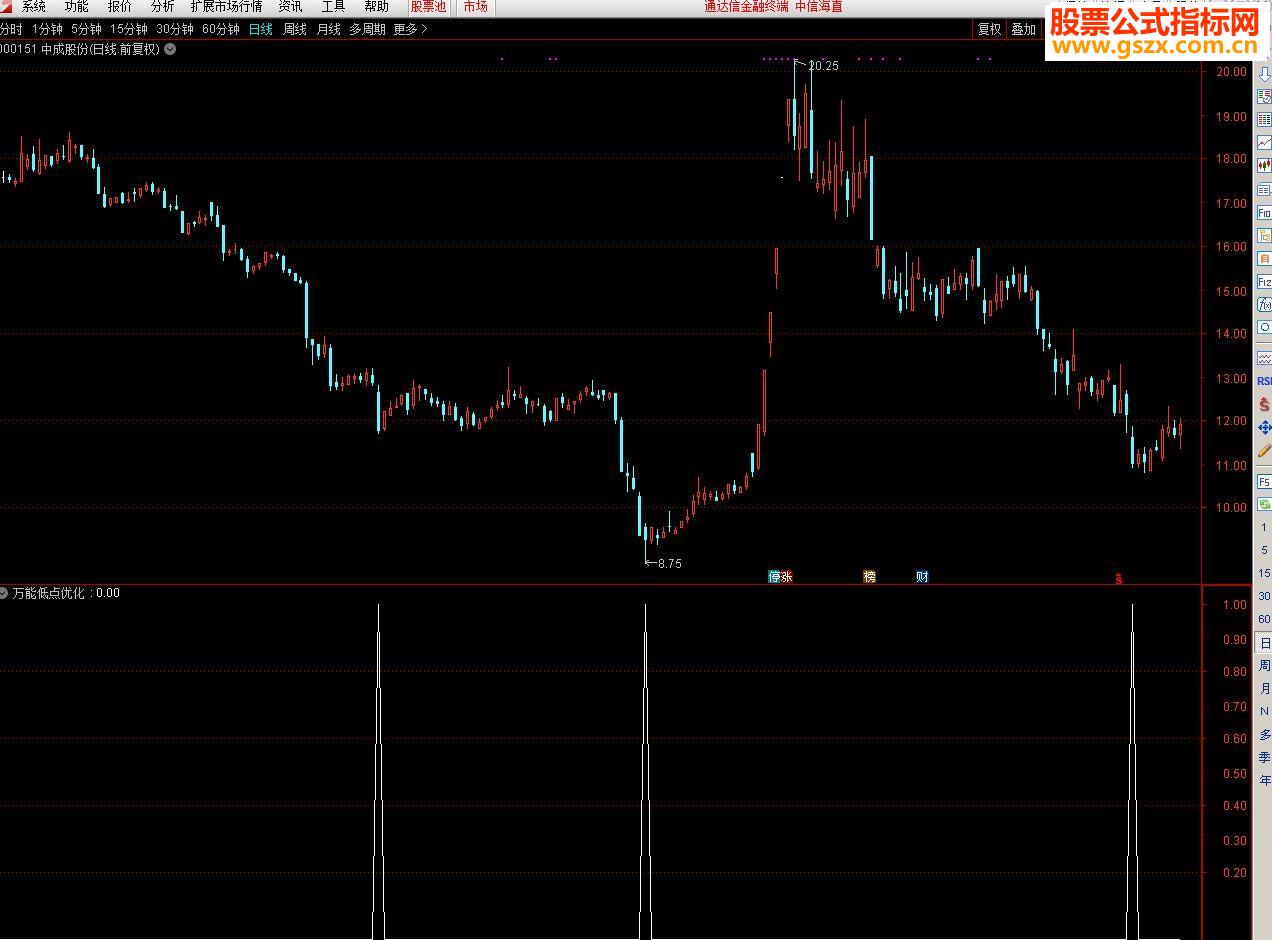The image size is (1272, 940).
Task: Click the orange document icon in sidebar
Action: [x=1264, y=258]
